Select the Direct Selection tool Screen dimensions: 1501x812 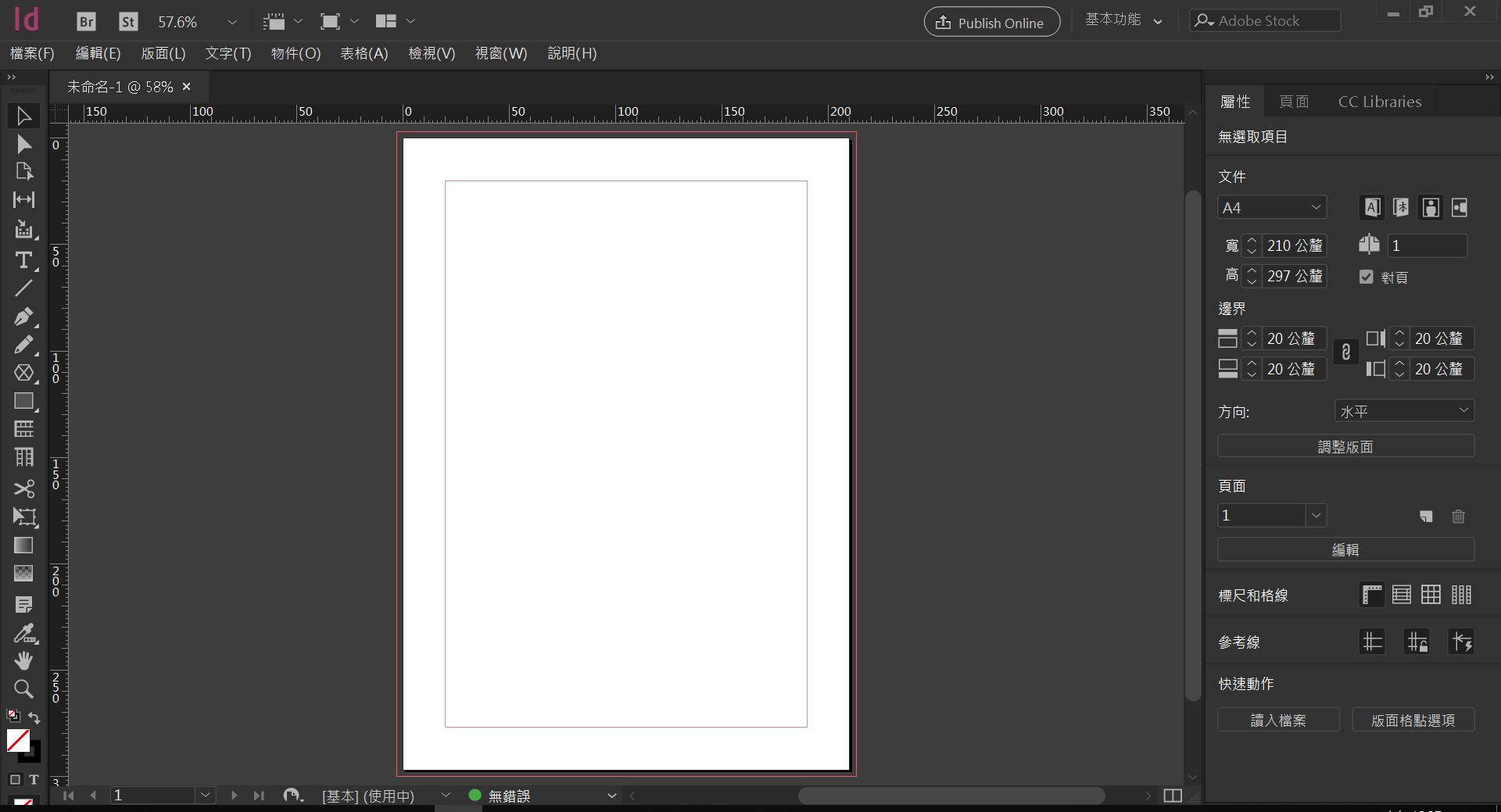tap(23, 144)
